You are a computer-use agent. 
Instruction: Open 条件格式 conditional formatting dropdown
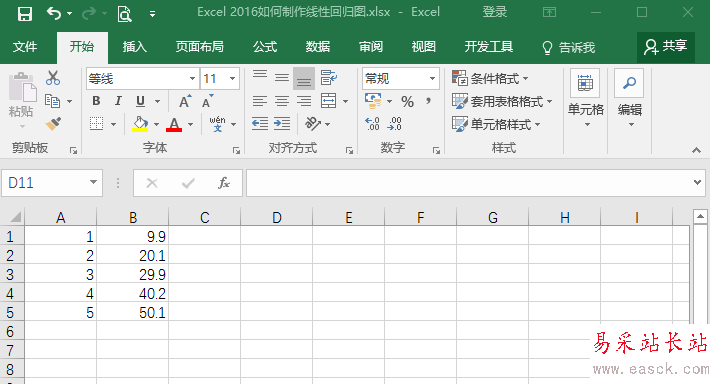click(x=490, y=78)
